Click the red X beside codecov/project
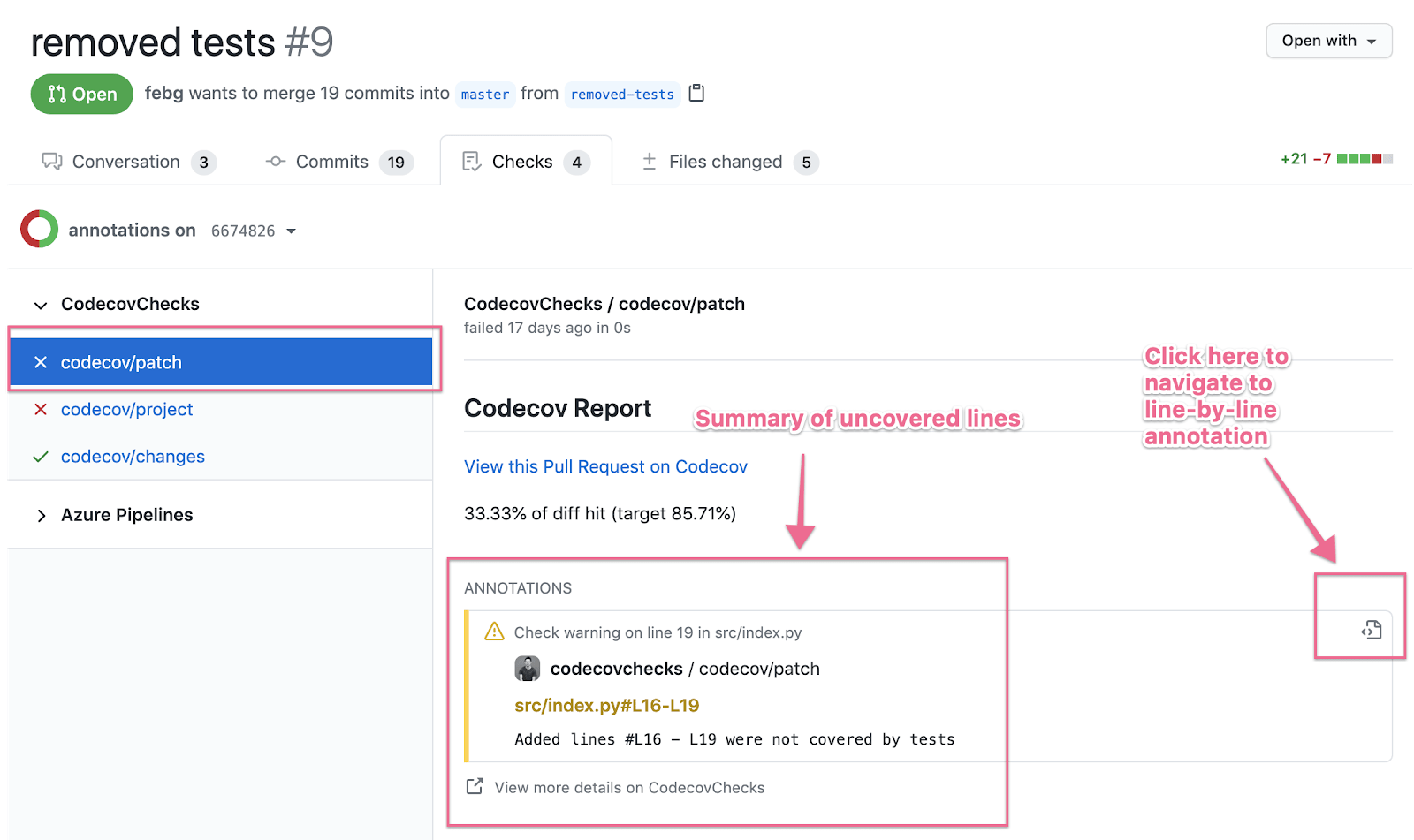 (40, 409)
